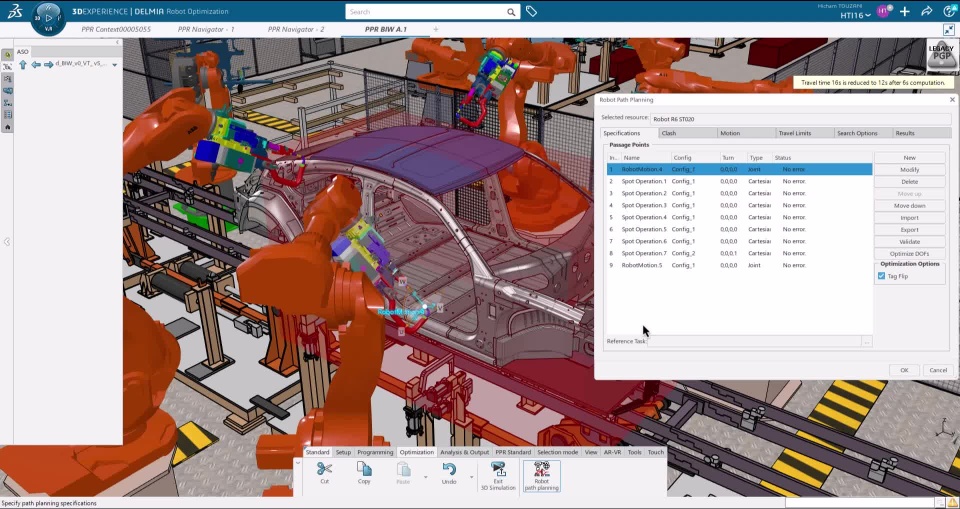Select the fourth left sidebar icon
The image size is (960, 509).
point(7,91)
